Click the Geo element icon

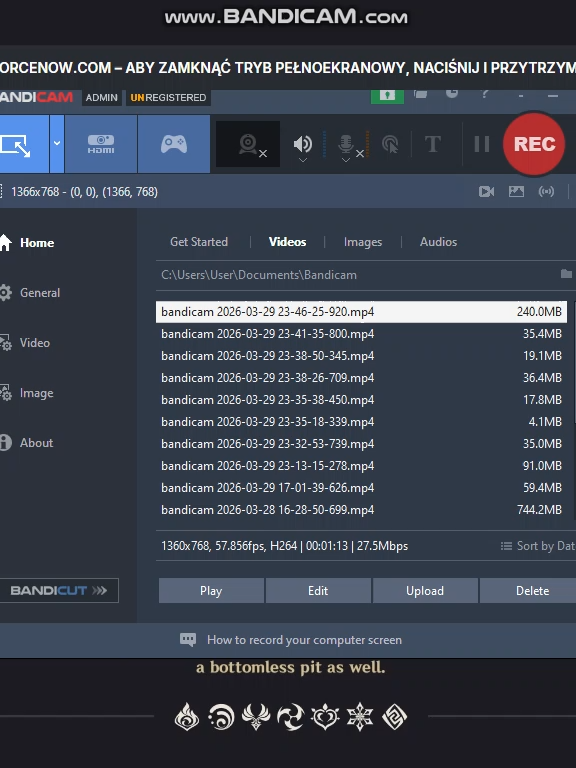394,718
